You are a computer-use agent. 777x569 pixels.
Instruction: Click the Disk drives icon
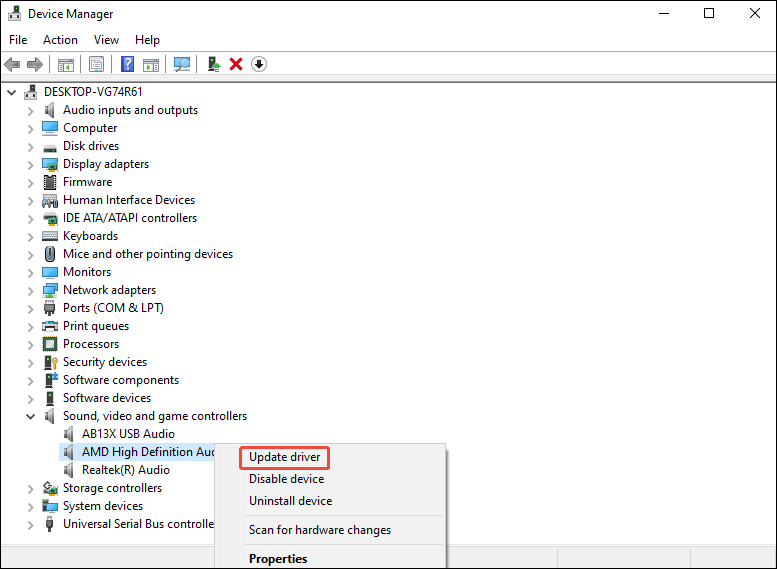(x=50, y=147)
